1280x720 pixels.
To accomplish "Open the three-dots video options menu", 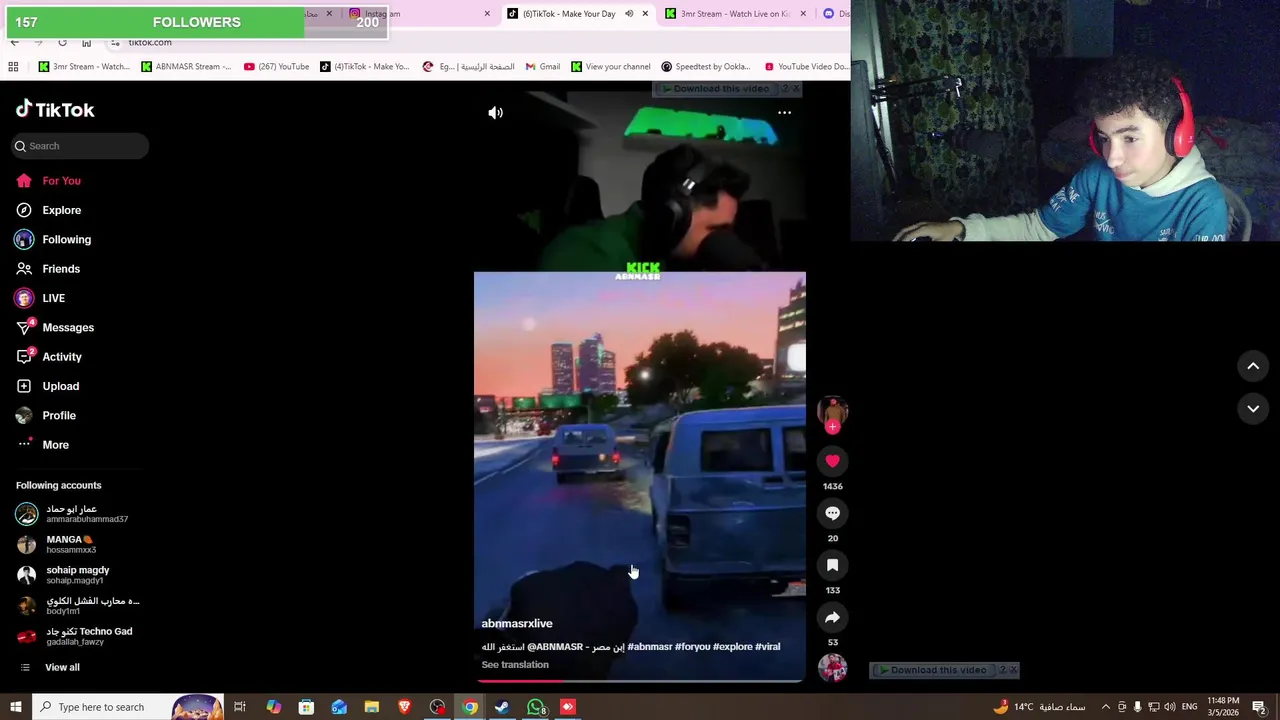I will click(x=784, y=113).
